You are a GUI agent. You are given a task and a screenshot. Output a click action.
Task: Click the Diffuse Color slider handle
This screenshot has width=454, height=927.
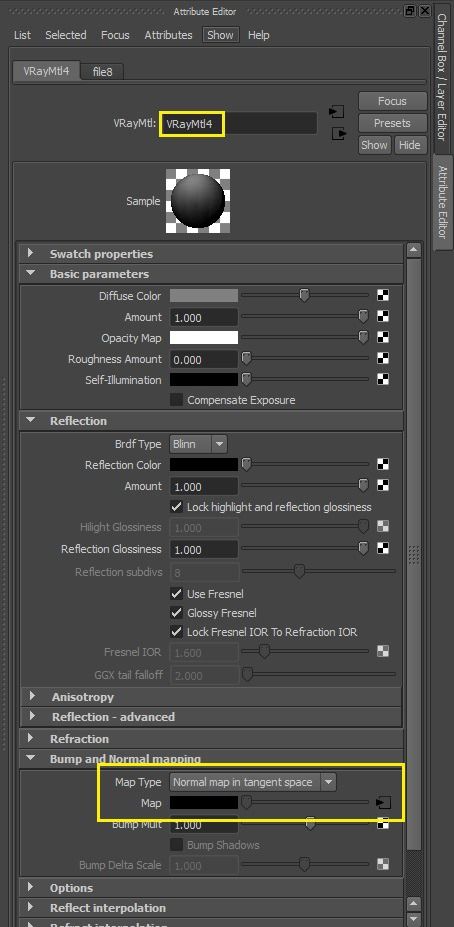click(x=304, y=295)
